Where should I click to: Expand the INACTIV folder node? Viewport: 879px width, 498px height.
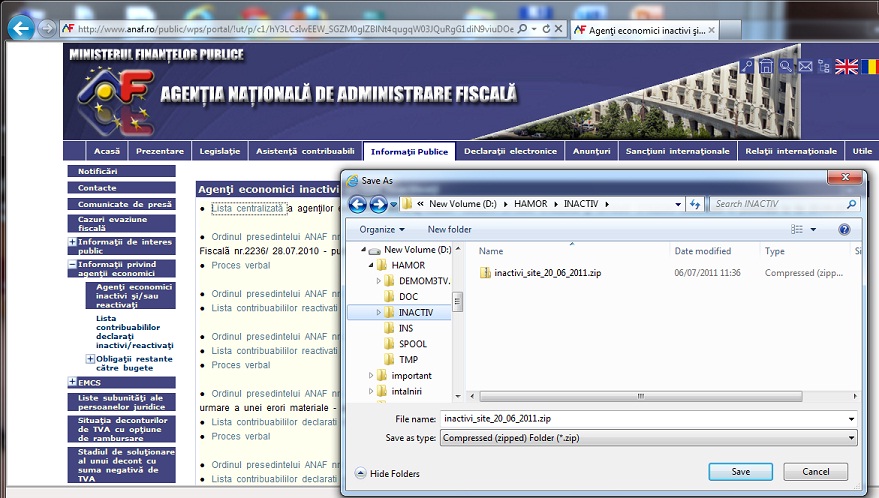coord(378,312)
